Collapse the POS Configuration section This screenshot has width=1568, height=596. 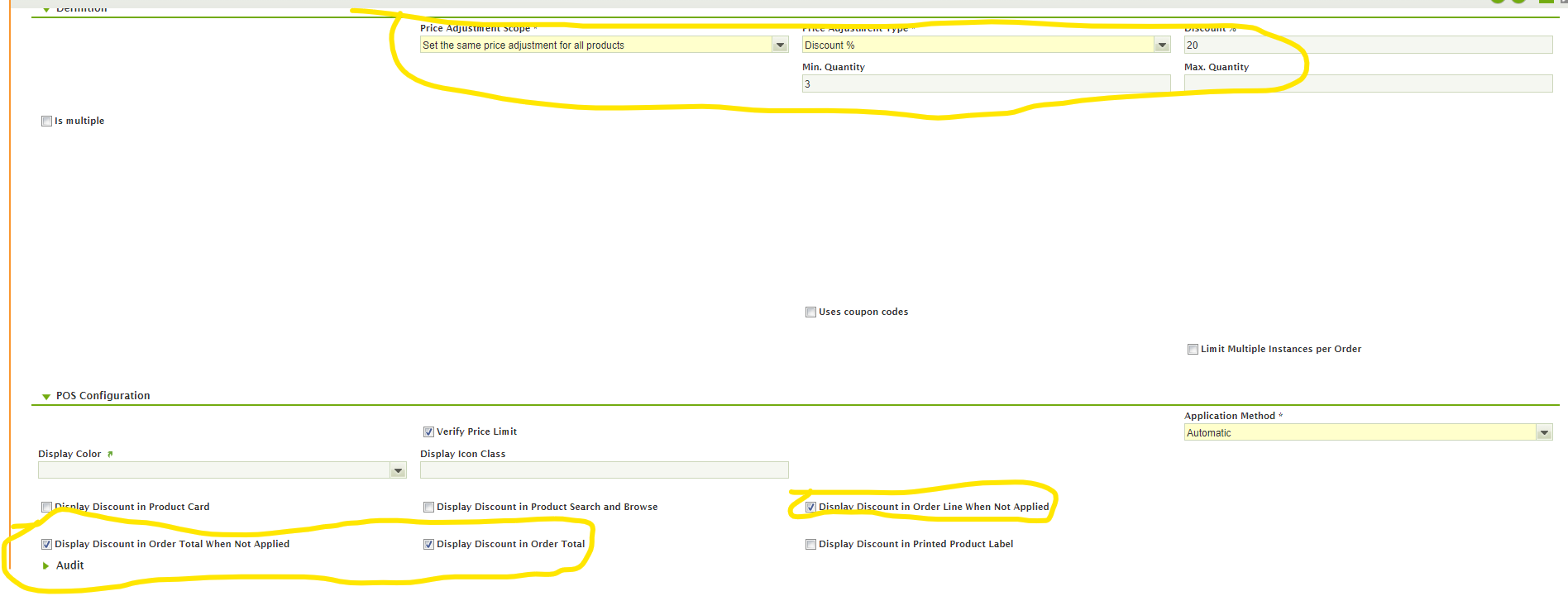[x=46, y=397]
